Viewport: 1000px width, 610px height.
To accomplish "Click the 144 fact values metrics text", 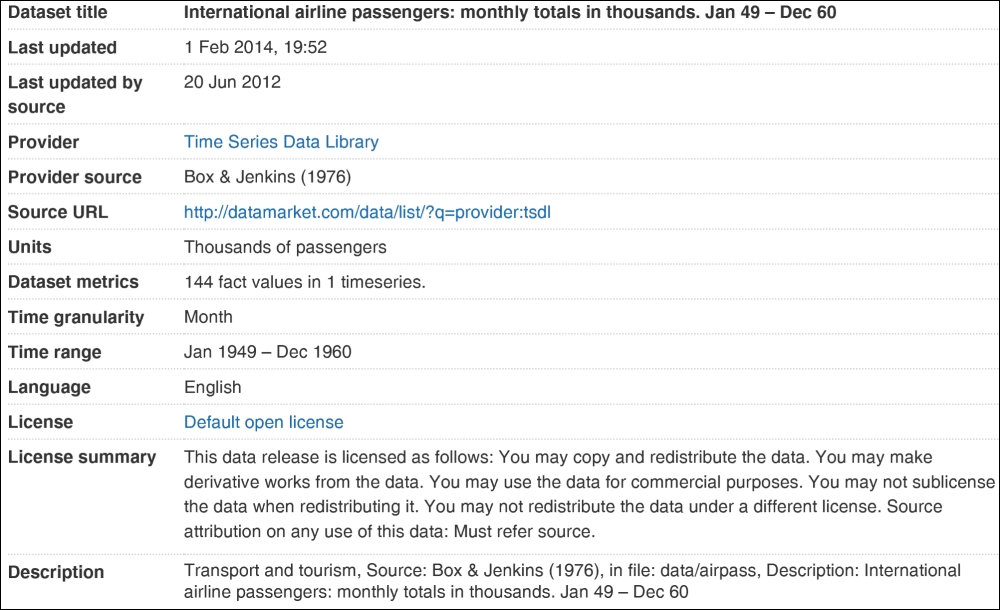I will coord(305,282).
